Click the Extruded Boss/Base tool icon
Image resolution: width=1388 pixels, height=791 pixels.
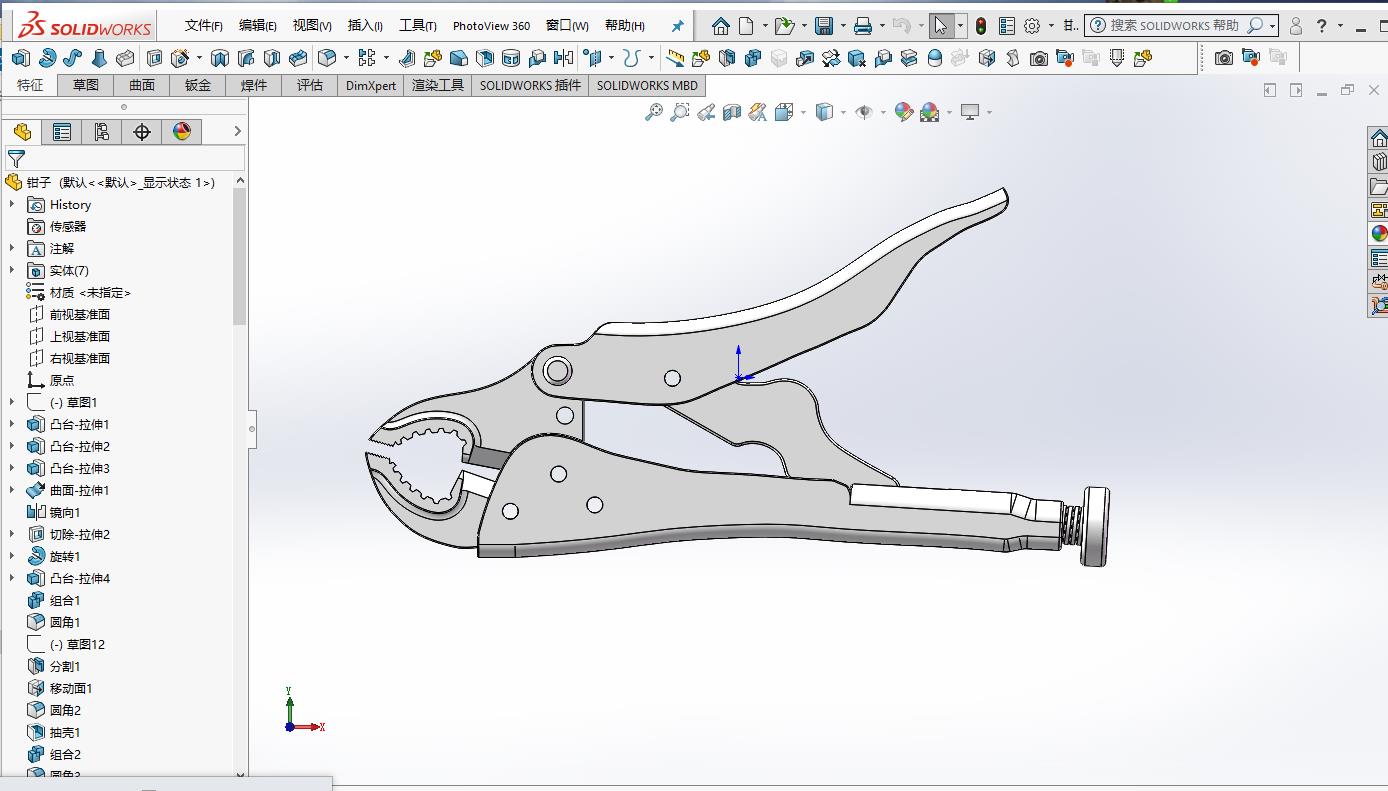21,58
